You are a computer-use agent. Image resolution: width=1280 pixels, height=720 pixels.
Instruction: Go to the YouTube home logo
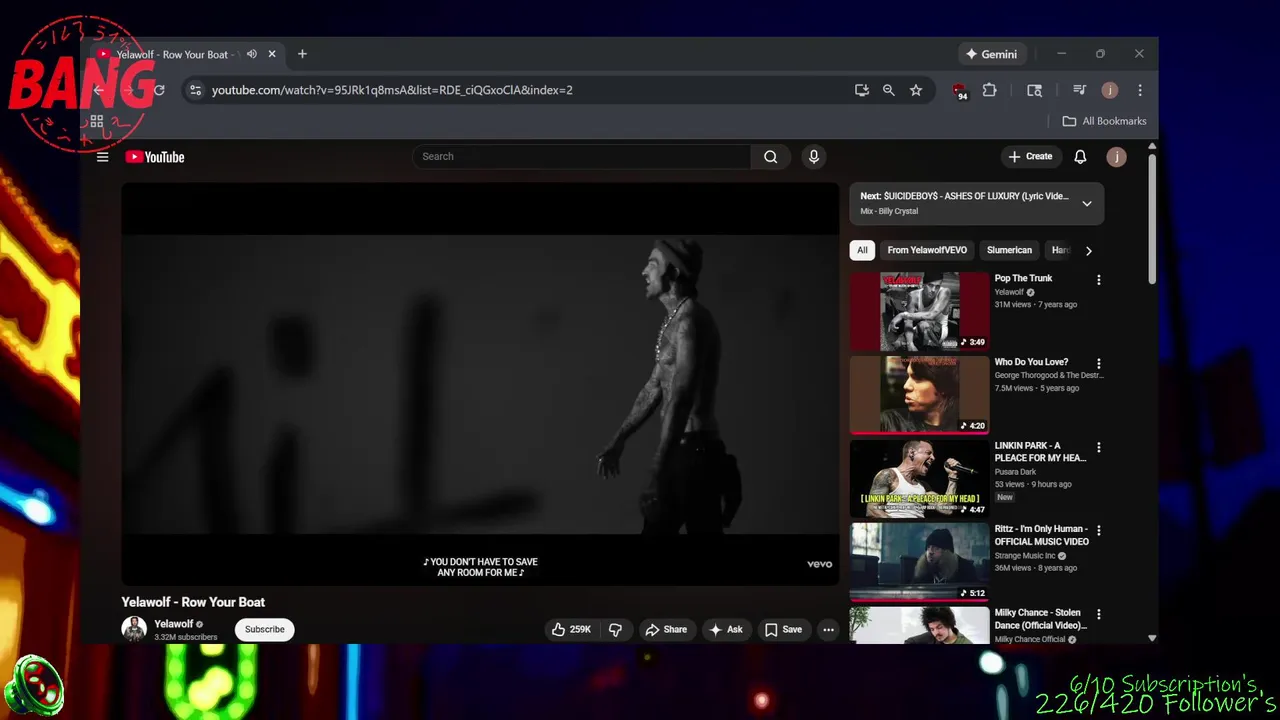155,157
